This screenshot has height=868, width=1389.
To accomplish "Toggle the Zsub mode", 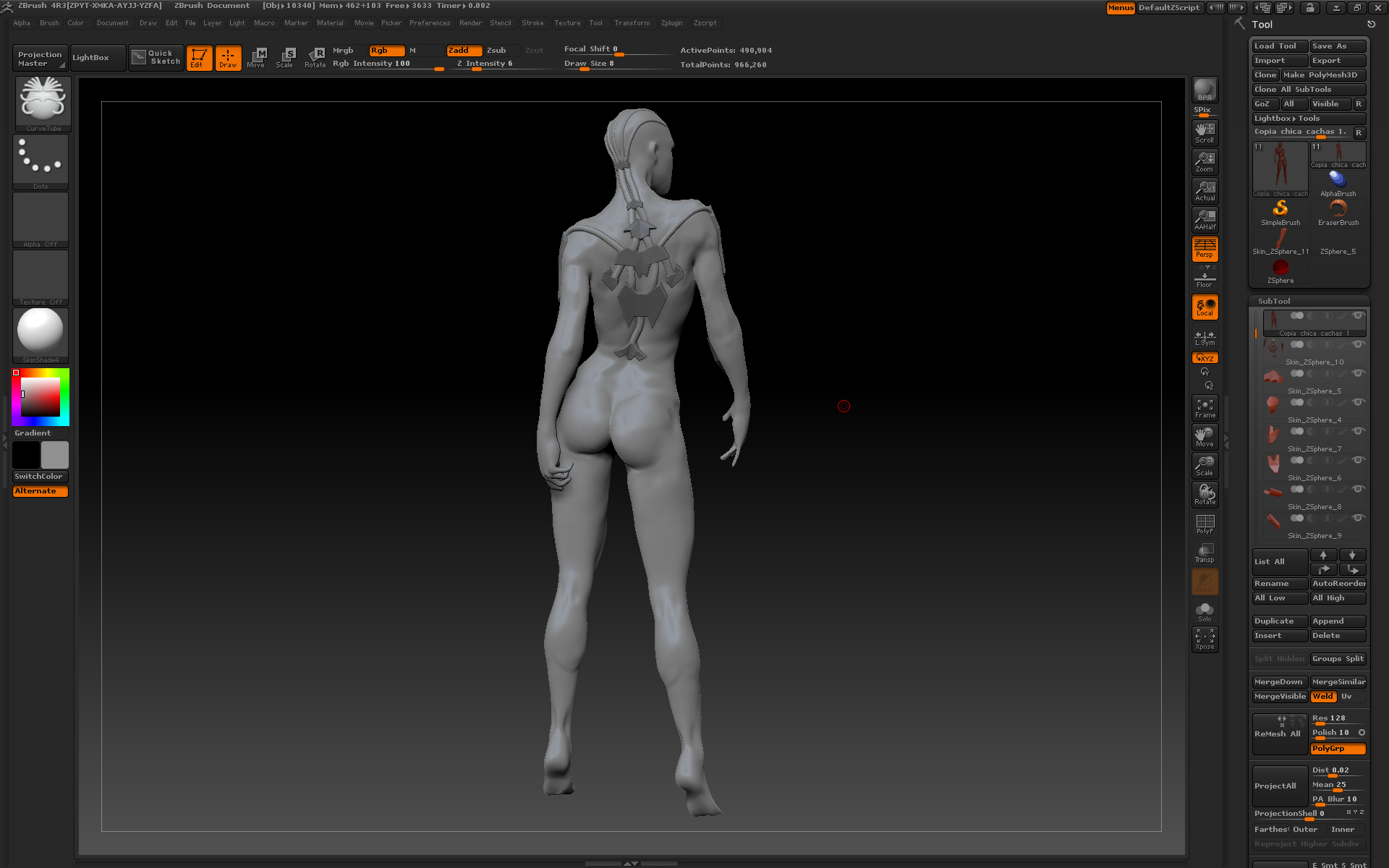I will (x=496, y=51).
